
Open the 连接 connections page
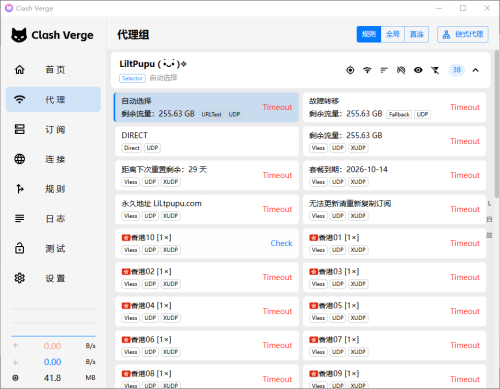(53, 159)
